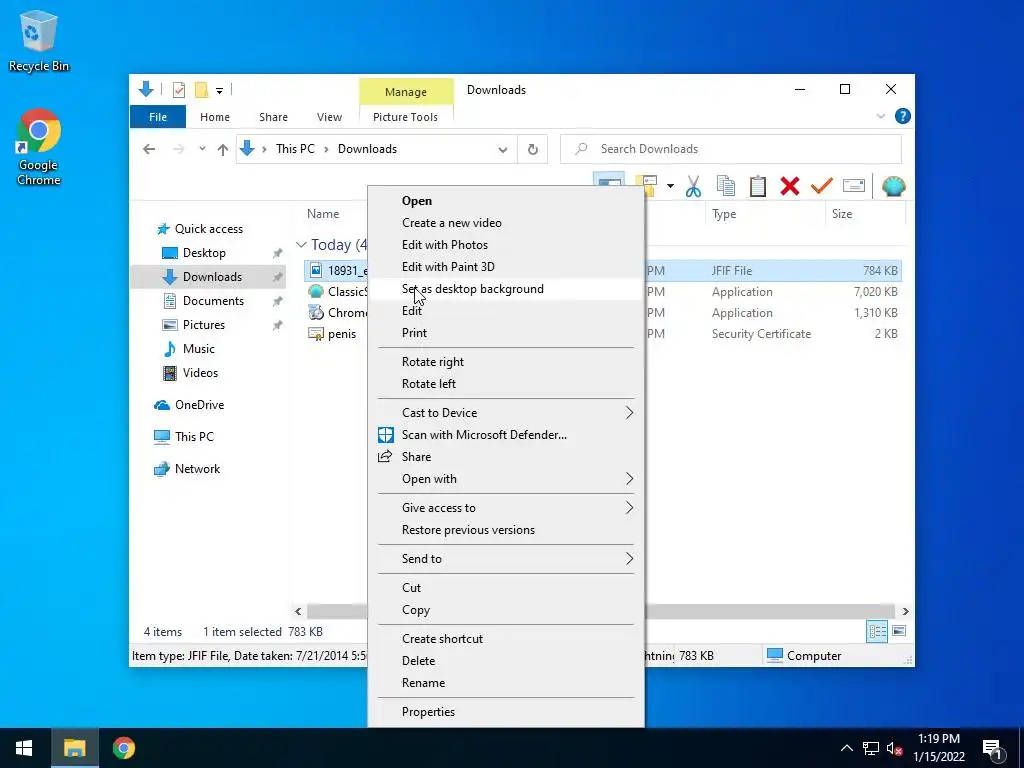
Task: Switch to the View ribbon tab
Action: click(x=329, y=117)
